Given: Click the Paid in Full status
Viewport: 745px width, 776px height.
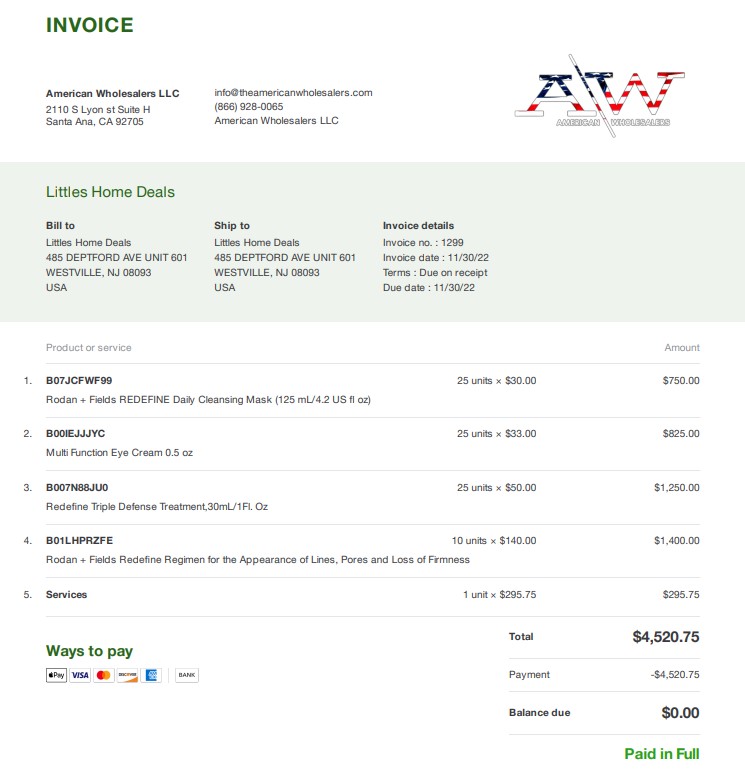Looking at the screenshot, I should (662, 754).
